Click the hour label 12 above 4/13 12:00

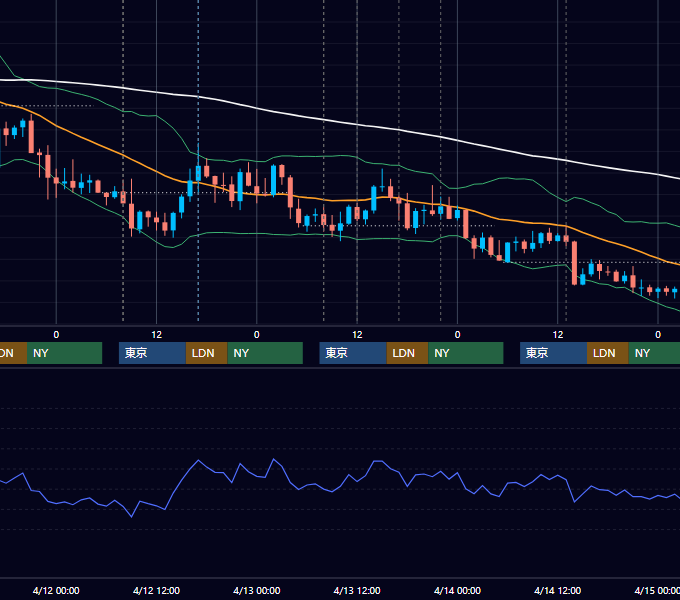pos(357,335)
